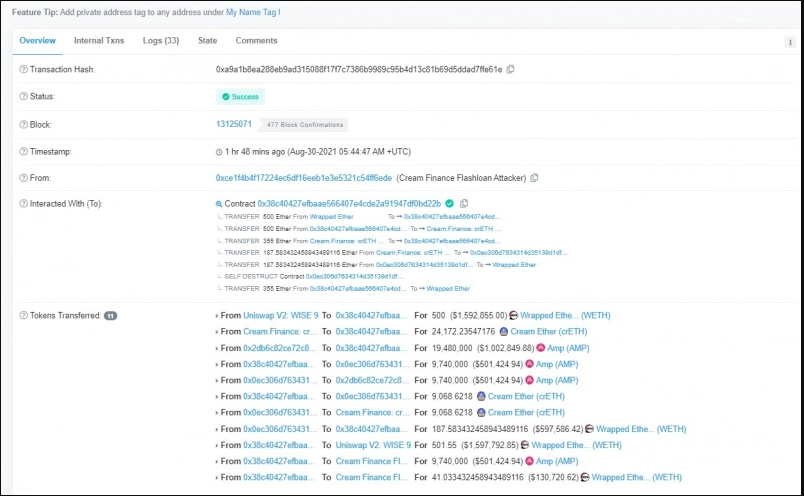Click WETH icon in 41.033432458943489116 row
Screen dimensions: 804x496
(585, 478)
